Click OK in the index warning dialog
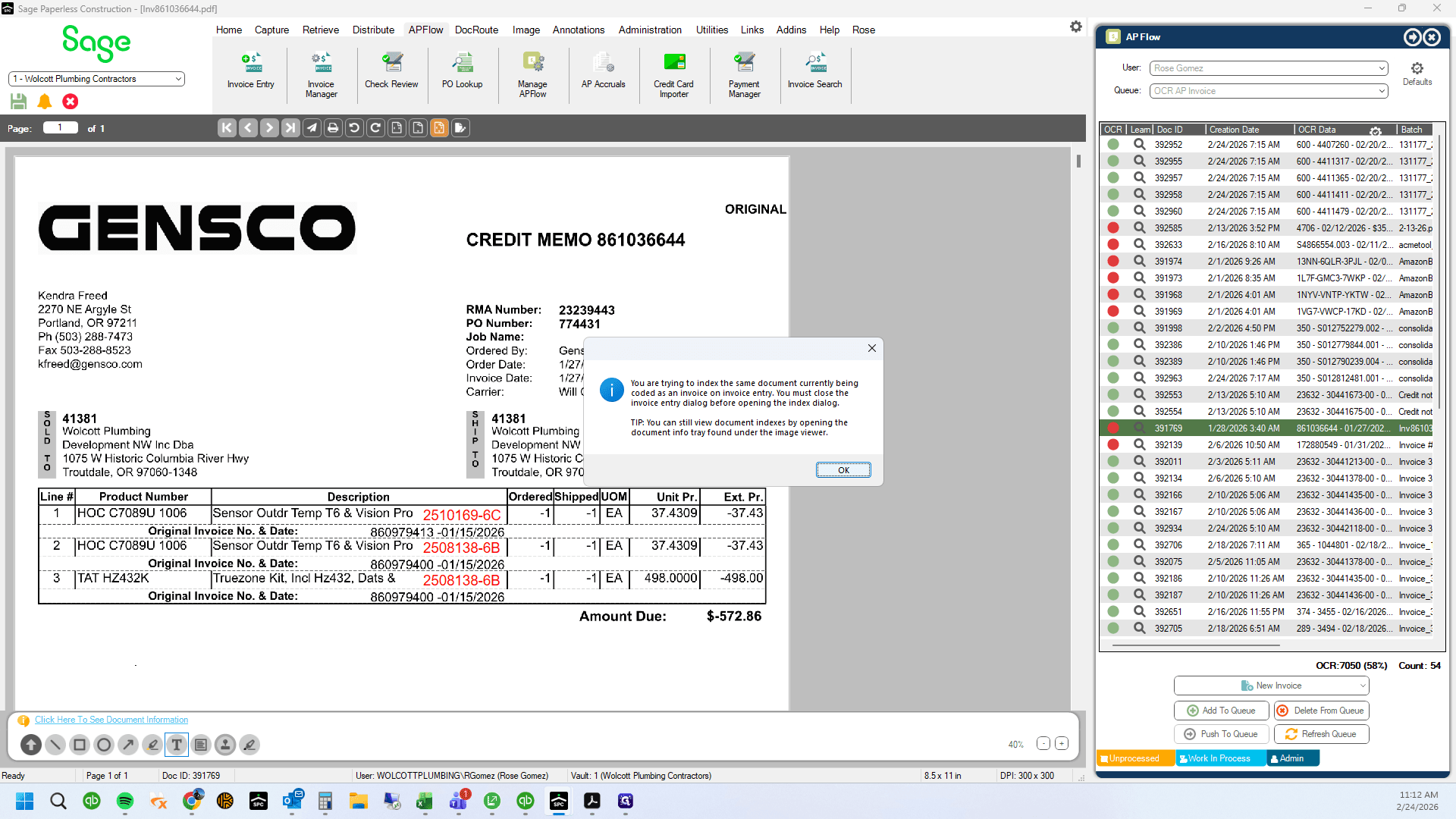The height and width of the screenshot is (819, 1456). pos(843,470)
